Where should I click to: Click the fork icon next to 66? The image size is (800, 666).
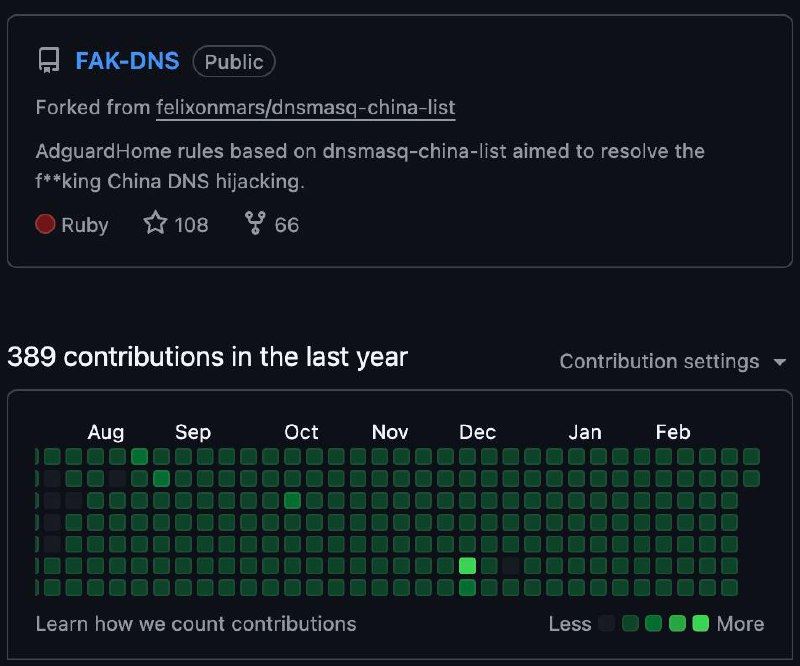pyautogui.click(x=255, y=223)
